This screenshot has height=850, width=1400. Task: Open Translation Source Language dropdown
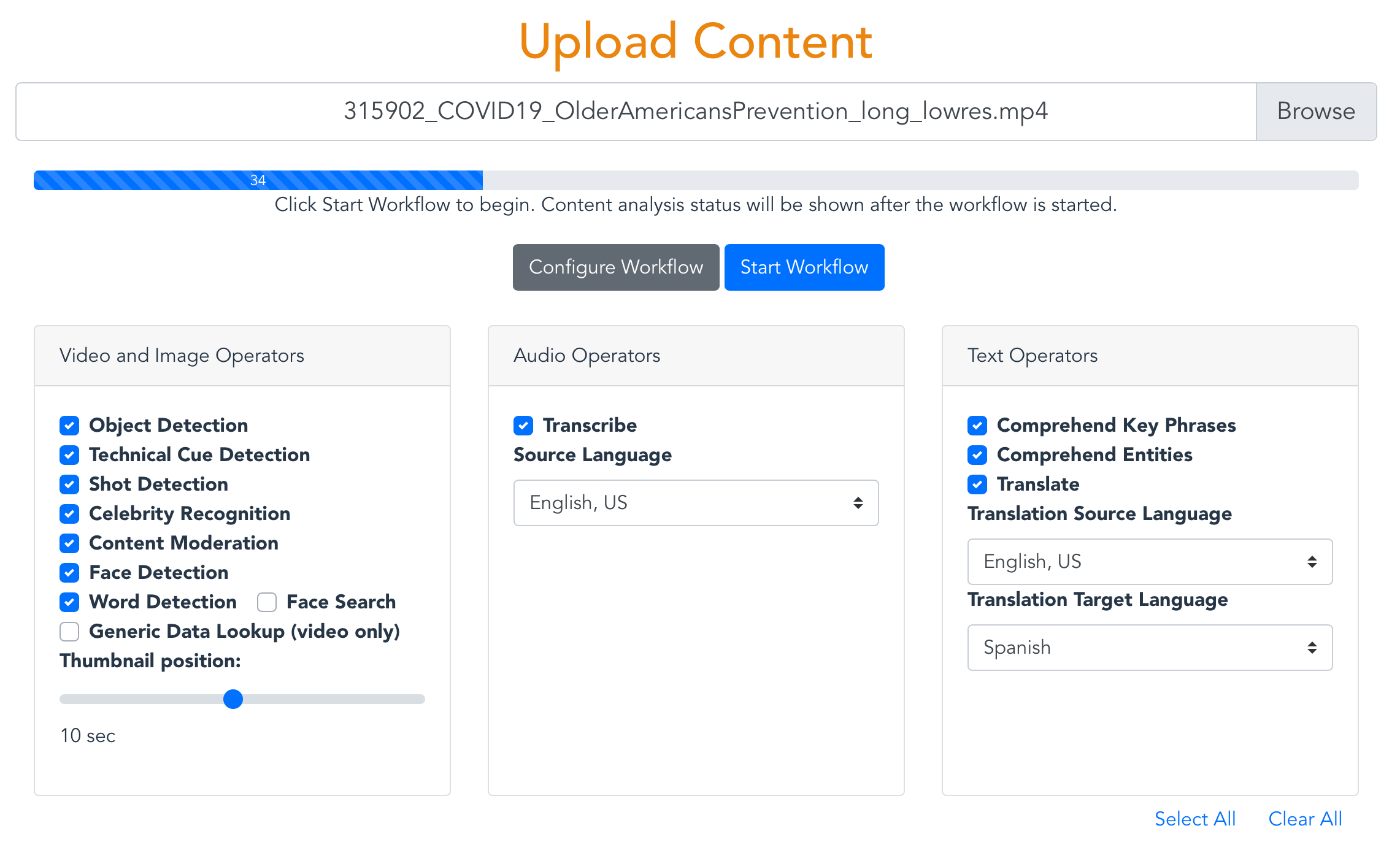pos(1150,562)
